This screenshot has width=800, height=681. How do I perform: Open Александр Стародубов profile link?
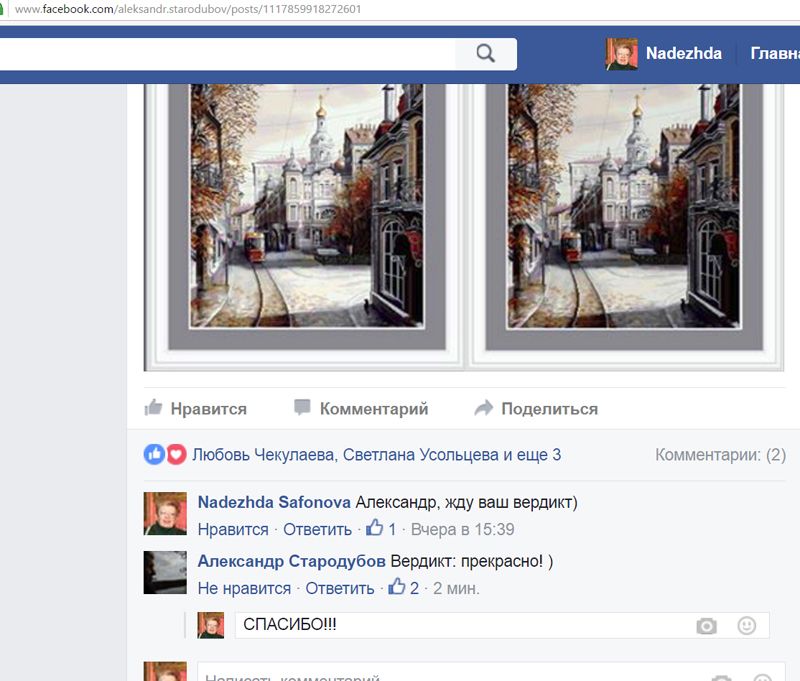(291, 561)
